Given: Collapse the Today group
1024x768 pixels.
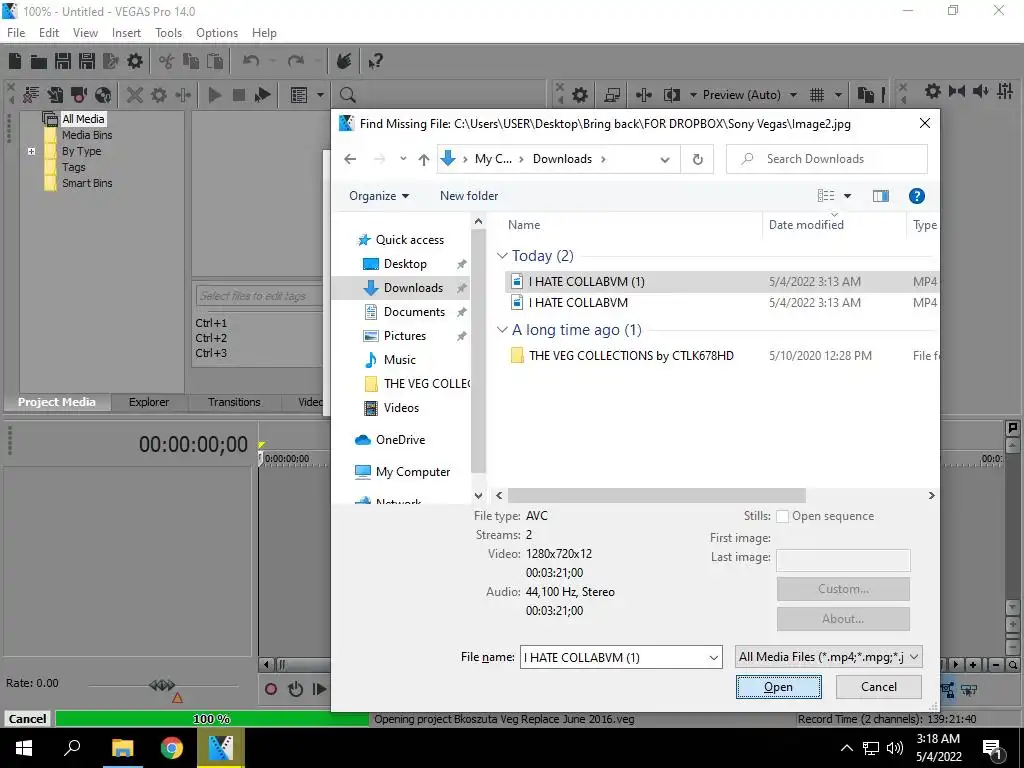Looking at the screenshot, I should pos(502,255).
